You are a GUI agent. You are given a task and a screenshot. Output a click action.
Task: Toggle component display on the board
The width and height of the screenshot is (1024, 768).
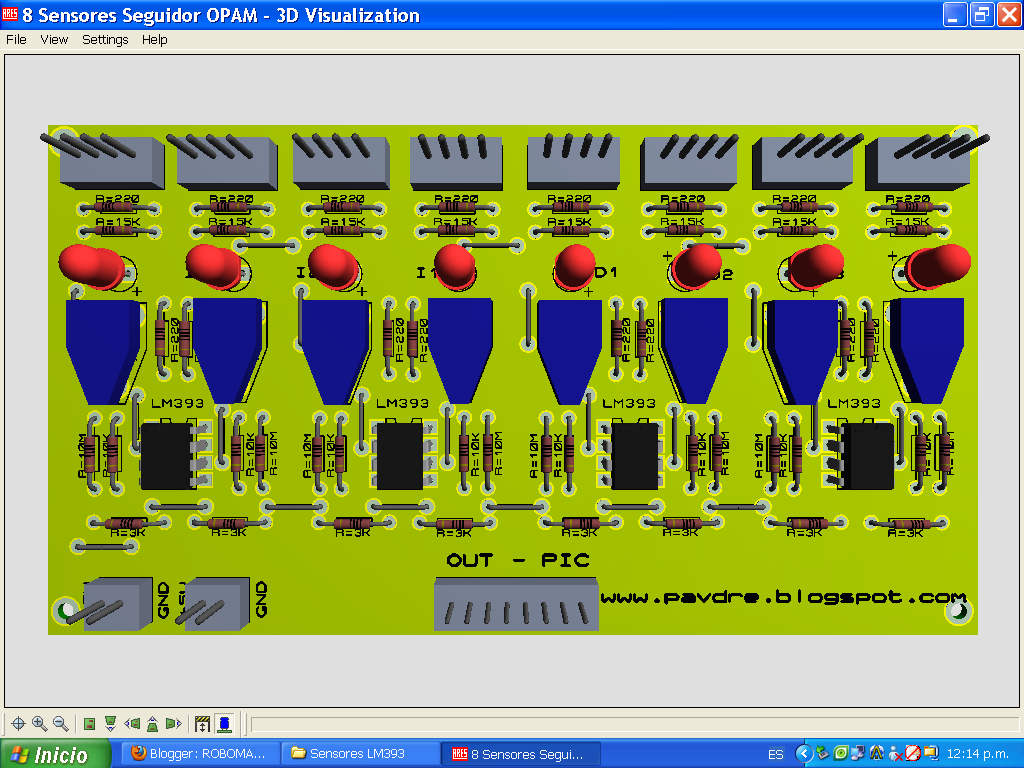224,724
